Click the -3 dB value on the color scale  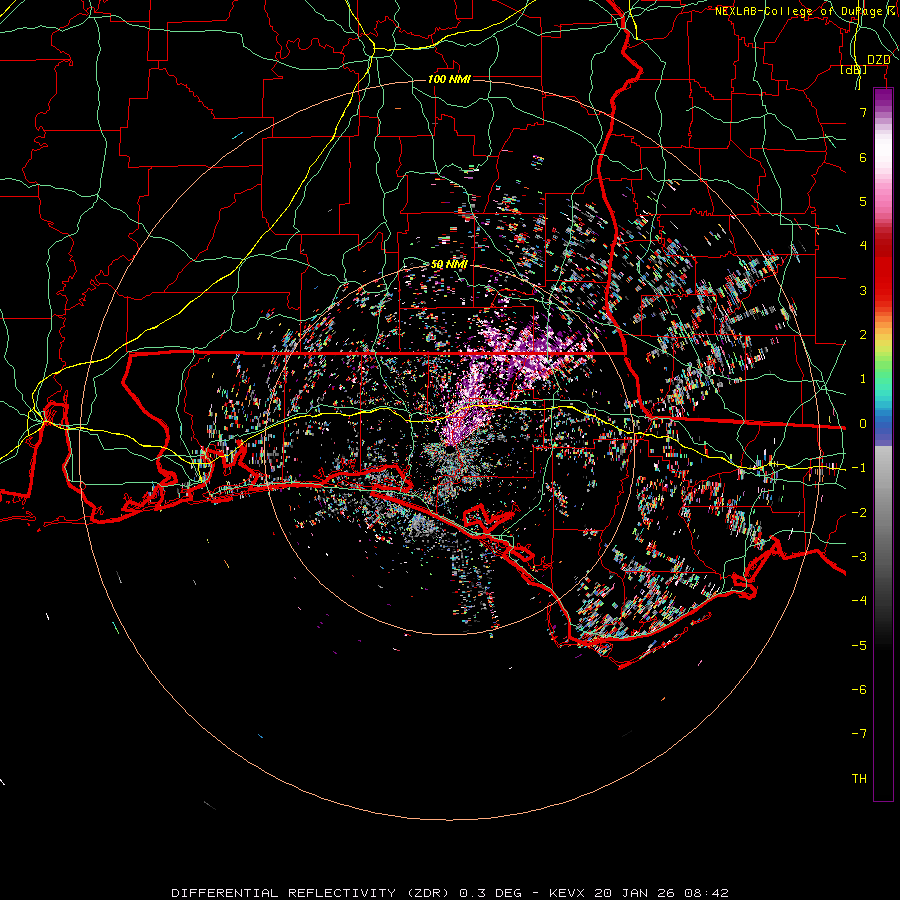(859, 557)
